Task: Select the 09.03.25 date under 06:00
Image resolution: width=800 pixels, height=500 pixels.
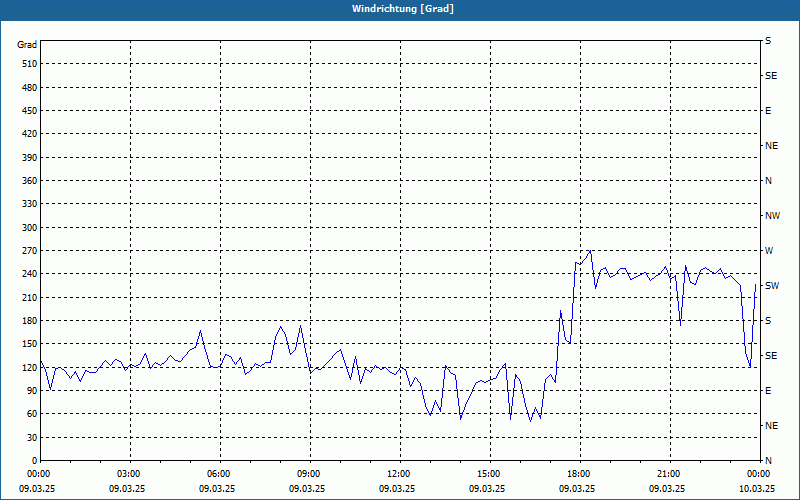Action: coord(217,488)
